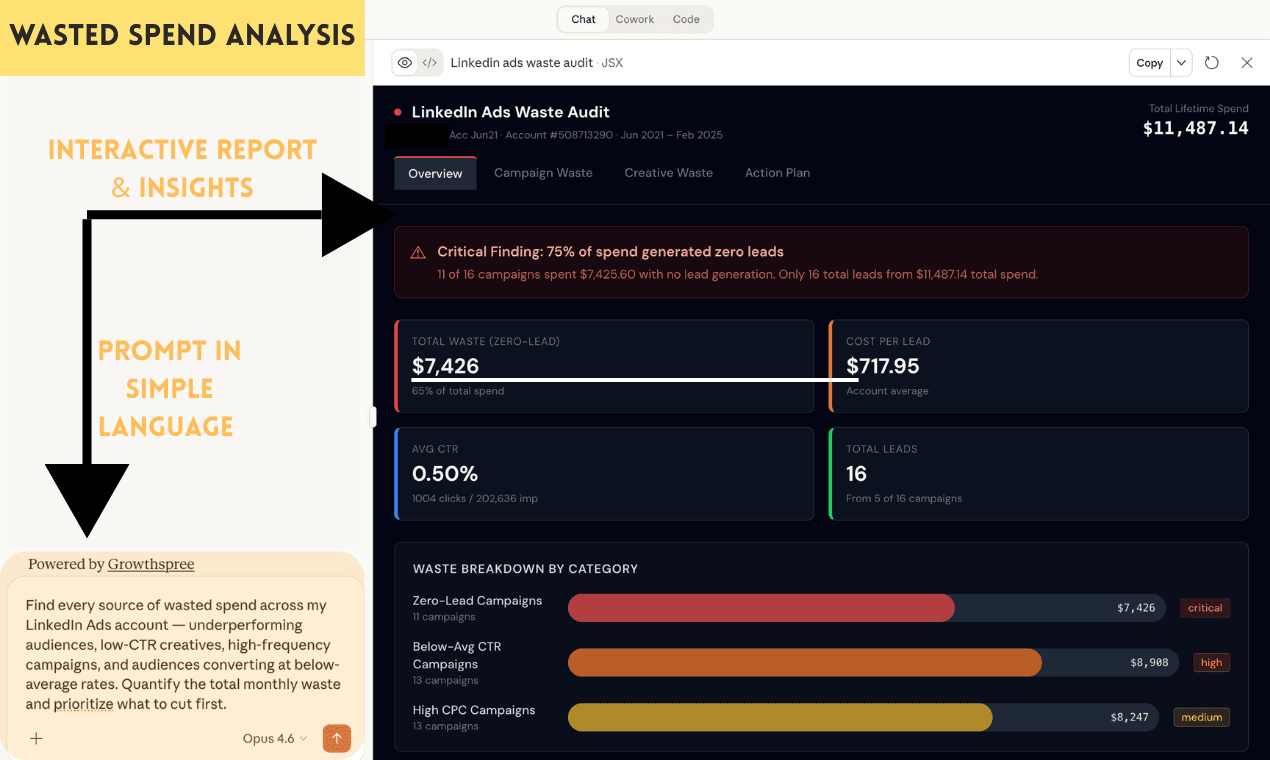Viewport: 1270px width, 760px height.
Task: Click the preview eye icon
Action: (x=405, y=62)
